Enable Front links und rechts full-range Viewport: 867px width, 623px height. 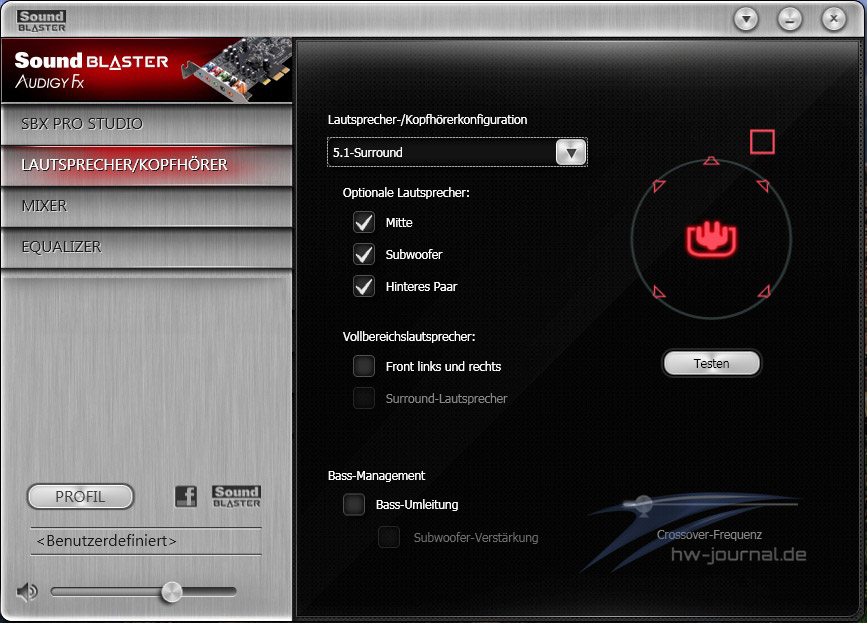364,366
